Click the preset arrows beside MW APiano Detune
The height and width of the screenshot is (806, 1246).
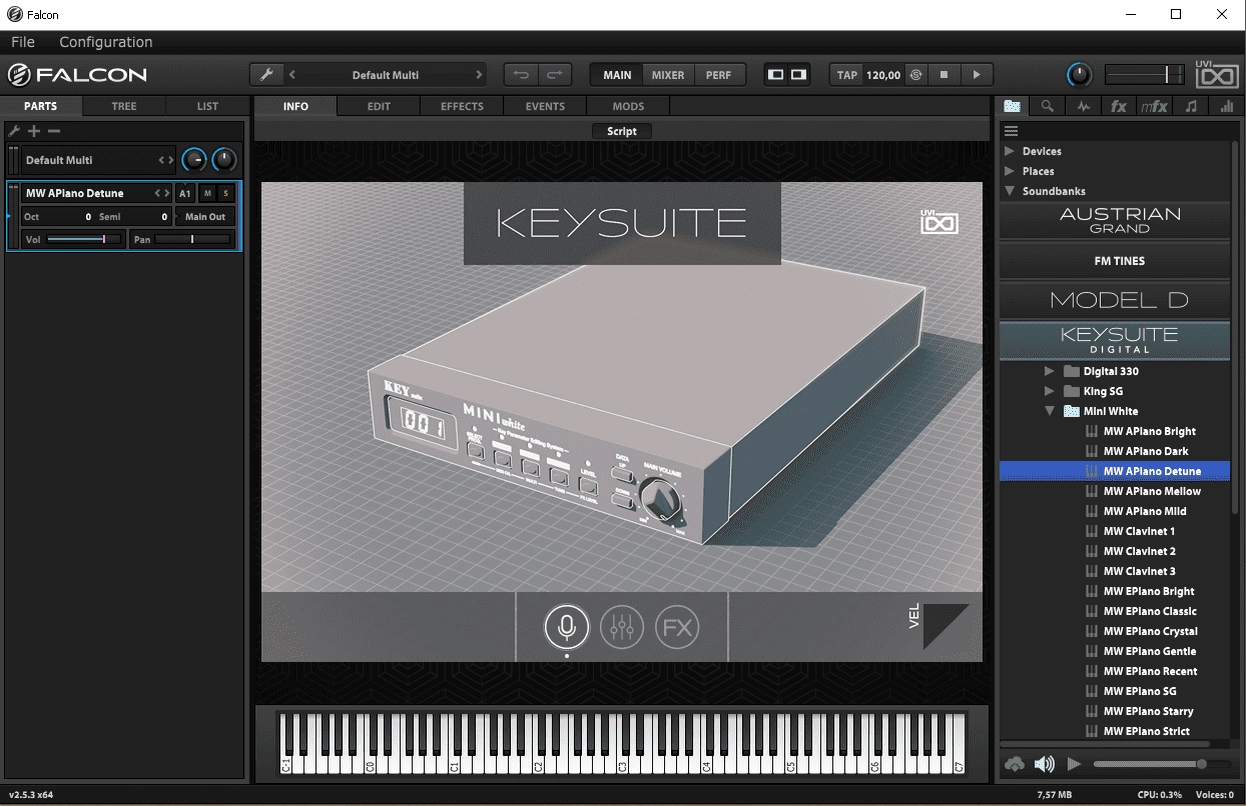[x=161, y=193]
